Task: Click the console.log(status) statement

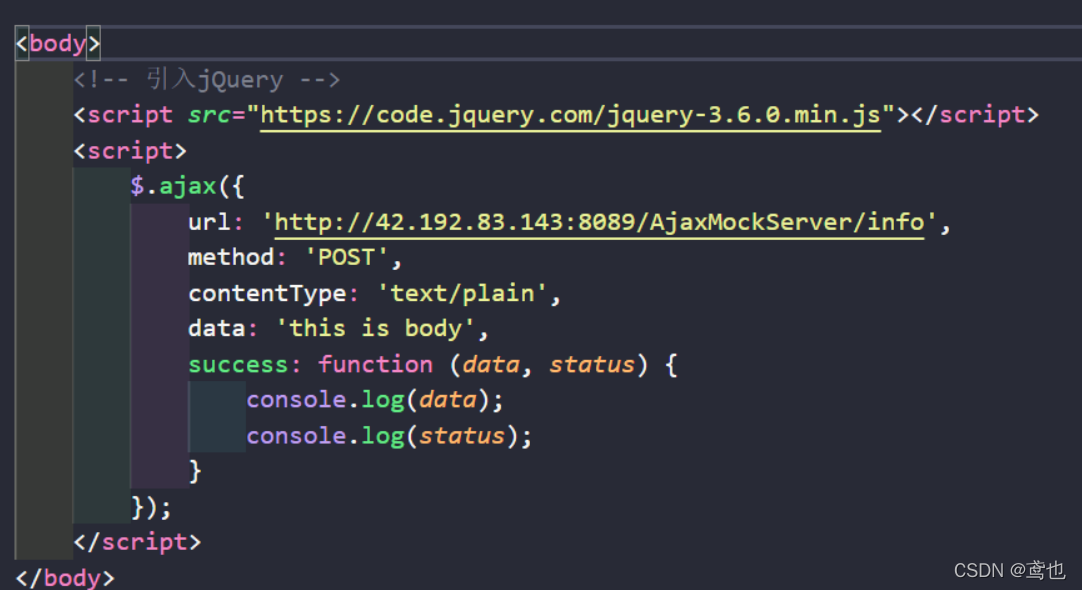Action: (389, 436)
